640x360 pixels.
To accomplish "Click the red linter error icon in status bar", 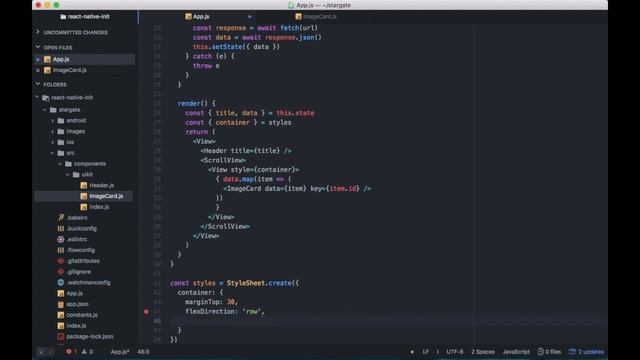I will point(69,351).
